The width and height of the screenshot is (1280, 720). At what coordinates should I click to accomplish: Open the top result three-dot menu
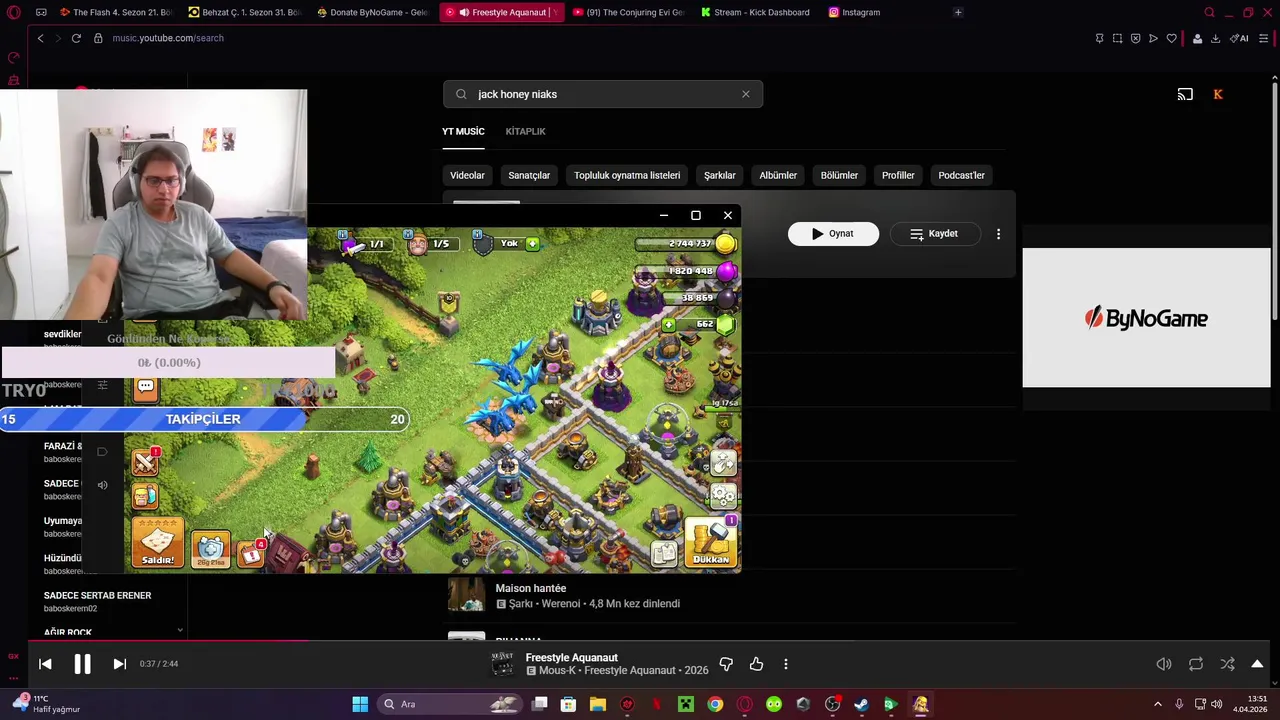998,234
